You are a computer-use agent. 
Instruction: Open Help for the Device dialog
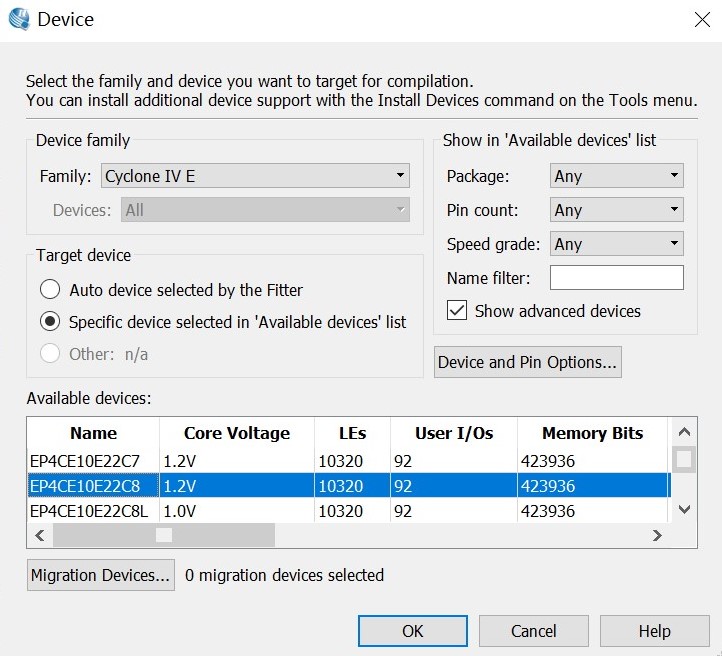click(654, 631)
